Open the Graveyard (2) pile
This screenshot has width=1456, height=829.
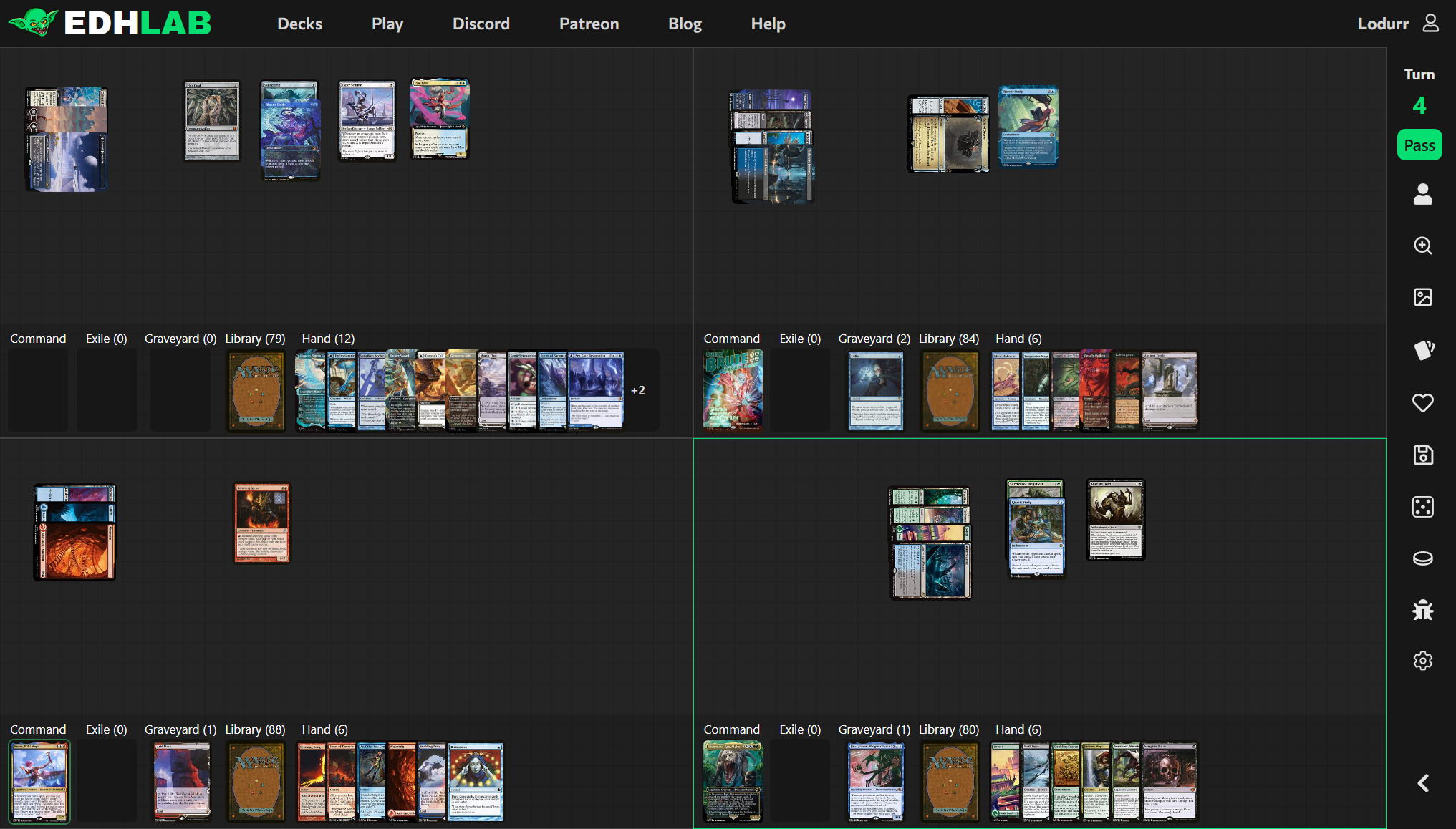pos(875,391)
